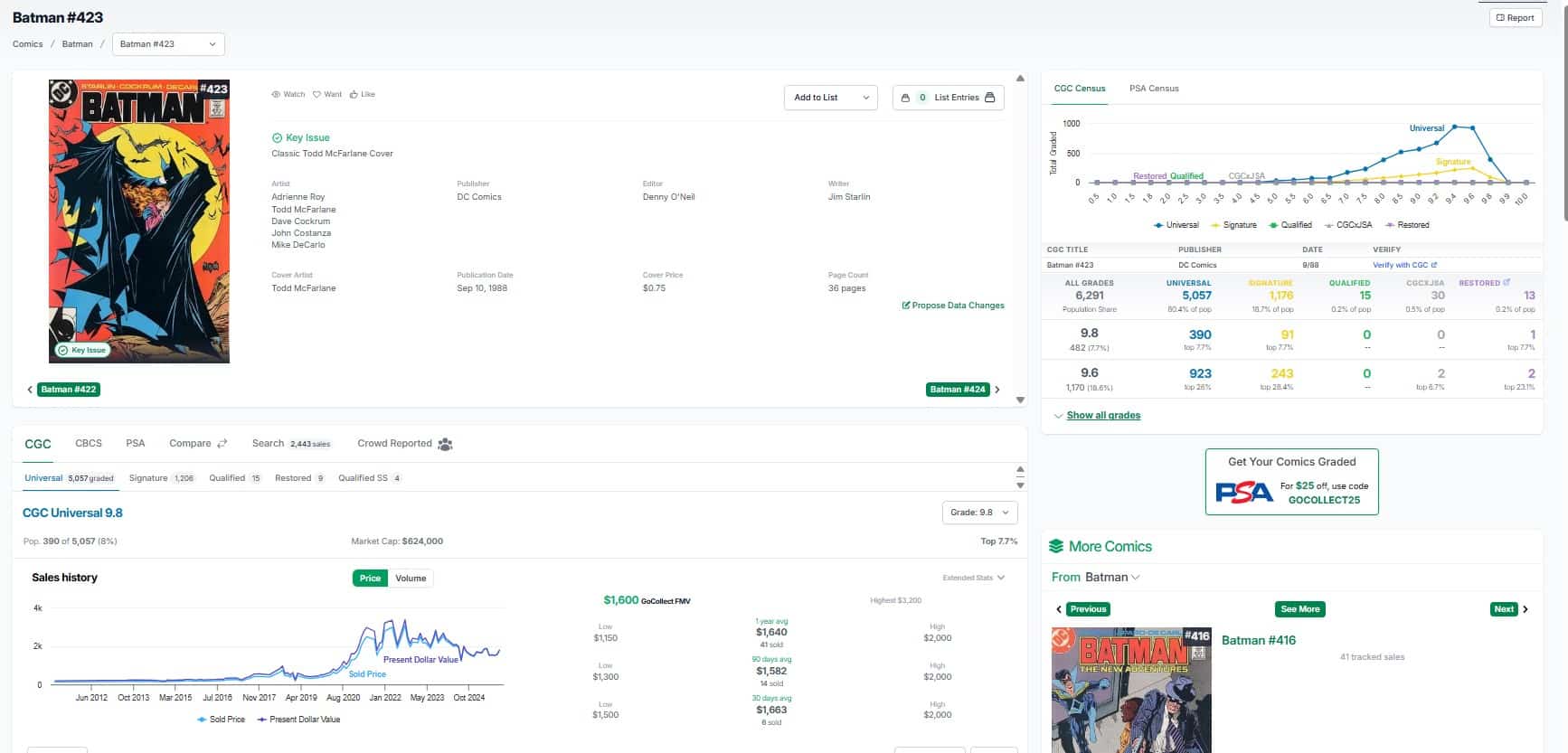Toggle sales history to Volume

pyautogui.click(x=411, y=579)
